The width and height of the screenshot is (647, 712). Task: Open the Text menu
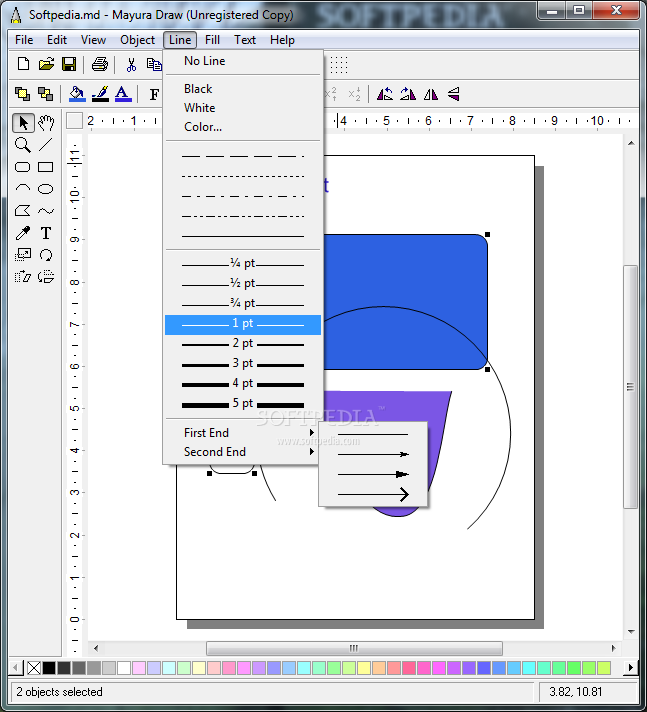(245, 40)
